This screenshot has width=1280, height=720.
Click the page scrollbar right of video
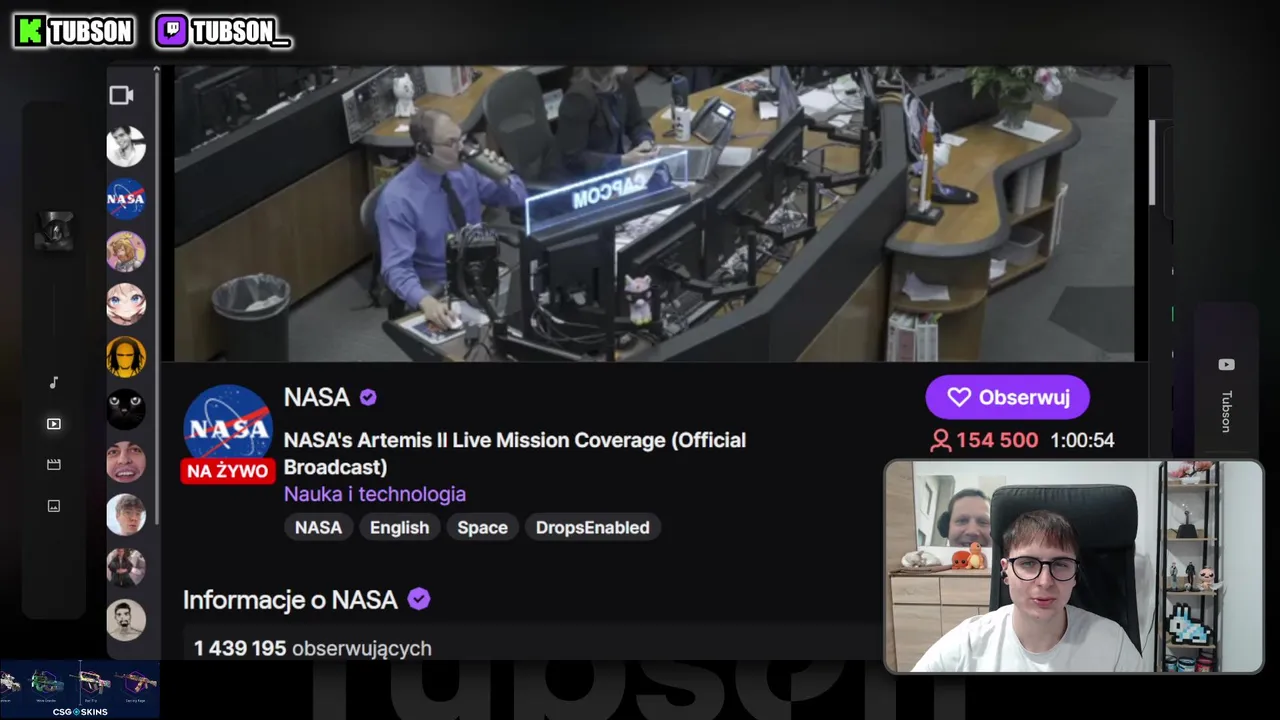(1151, 162)
